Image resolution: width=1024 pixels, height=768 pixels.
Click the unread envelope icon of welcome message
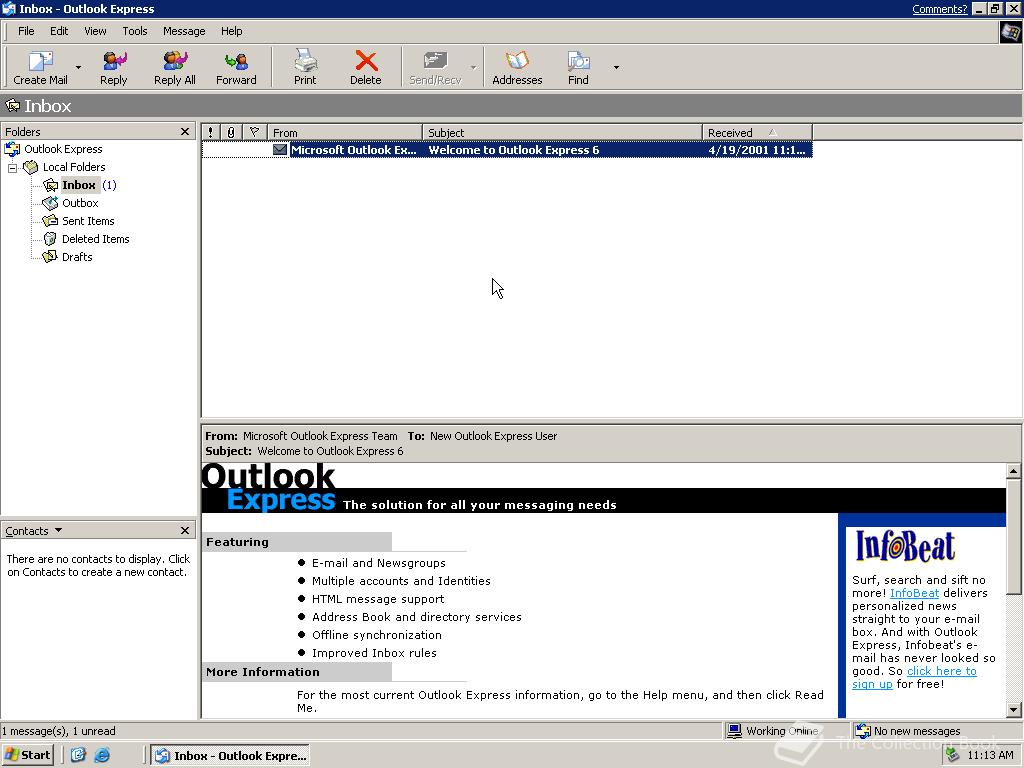(280, 150)
